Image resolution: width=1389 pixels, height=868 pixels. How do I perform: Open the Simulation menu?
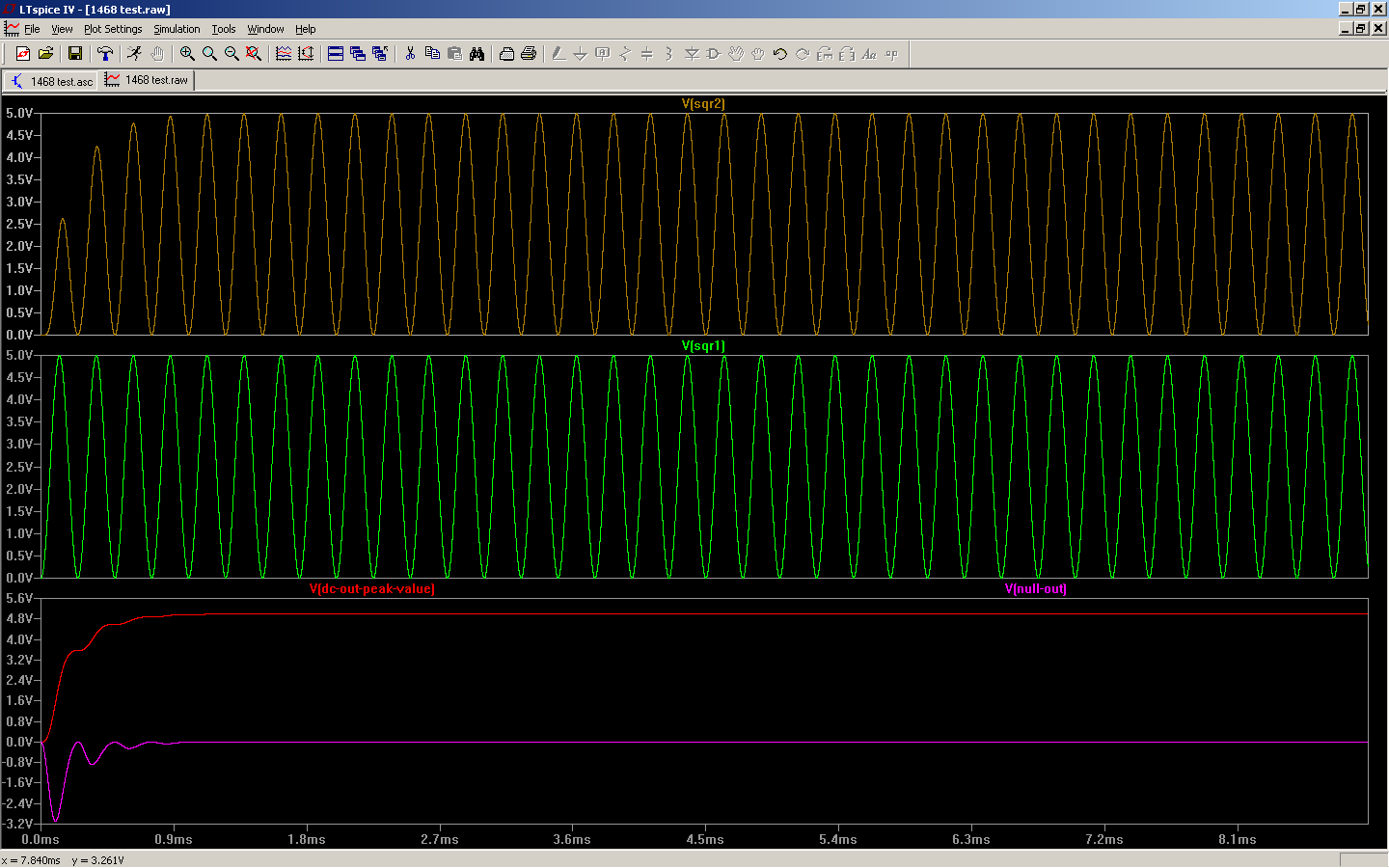[177, 29]
